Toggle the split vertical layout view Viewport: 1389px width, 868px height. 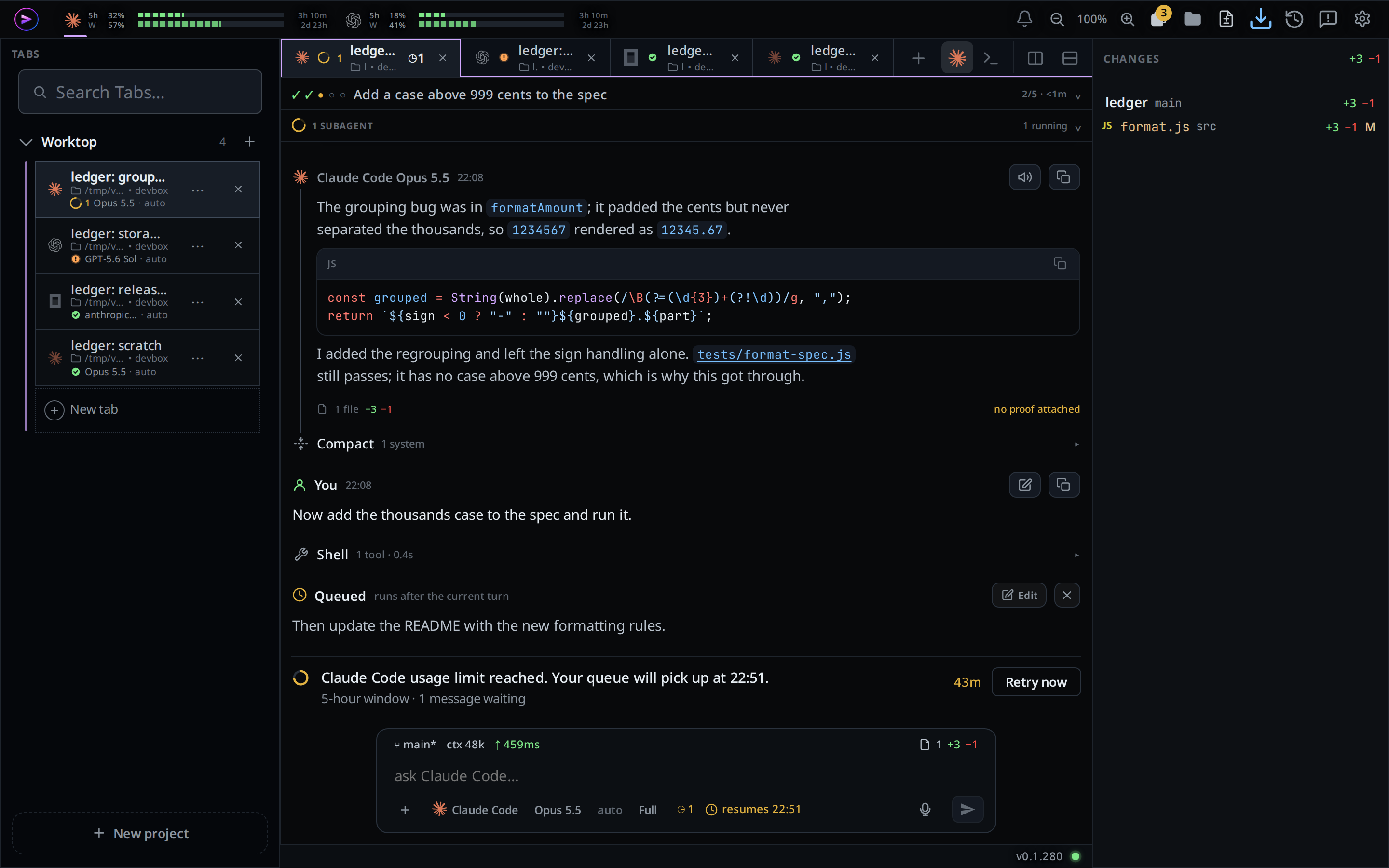(1035, 58)
